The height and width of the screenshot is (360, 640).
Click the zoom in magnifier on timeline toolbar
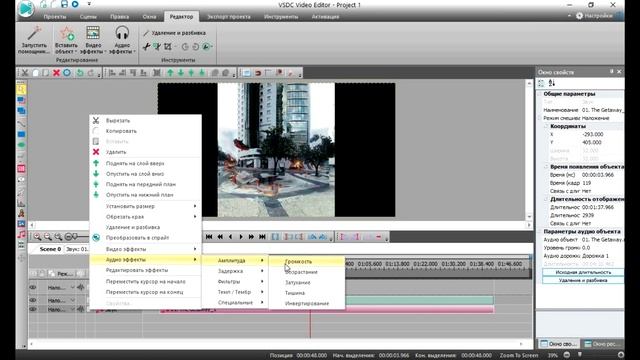37,237
